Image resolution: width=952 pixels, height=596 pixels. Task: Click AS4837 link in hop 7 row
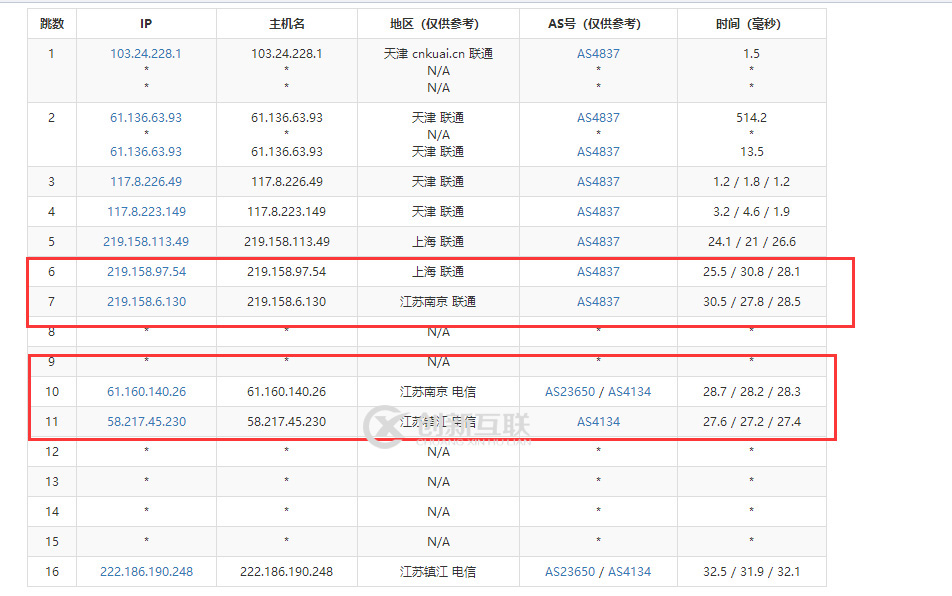tap(598, 302)
